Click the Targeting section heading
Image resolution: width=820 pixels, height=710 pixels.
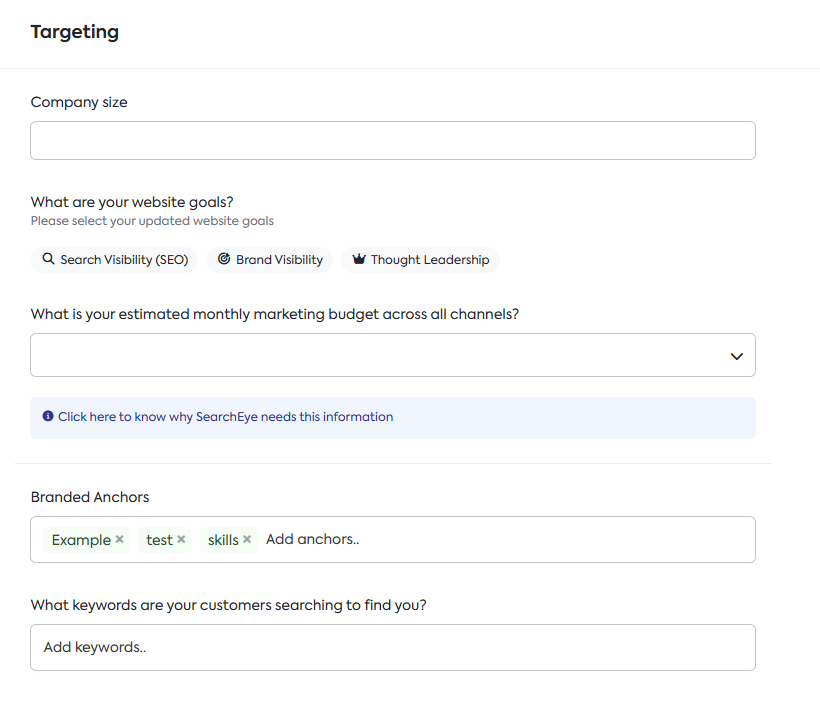pos(75,32)
